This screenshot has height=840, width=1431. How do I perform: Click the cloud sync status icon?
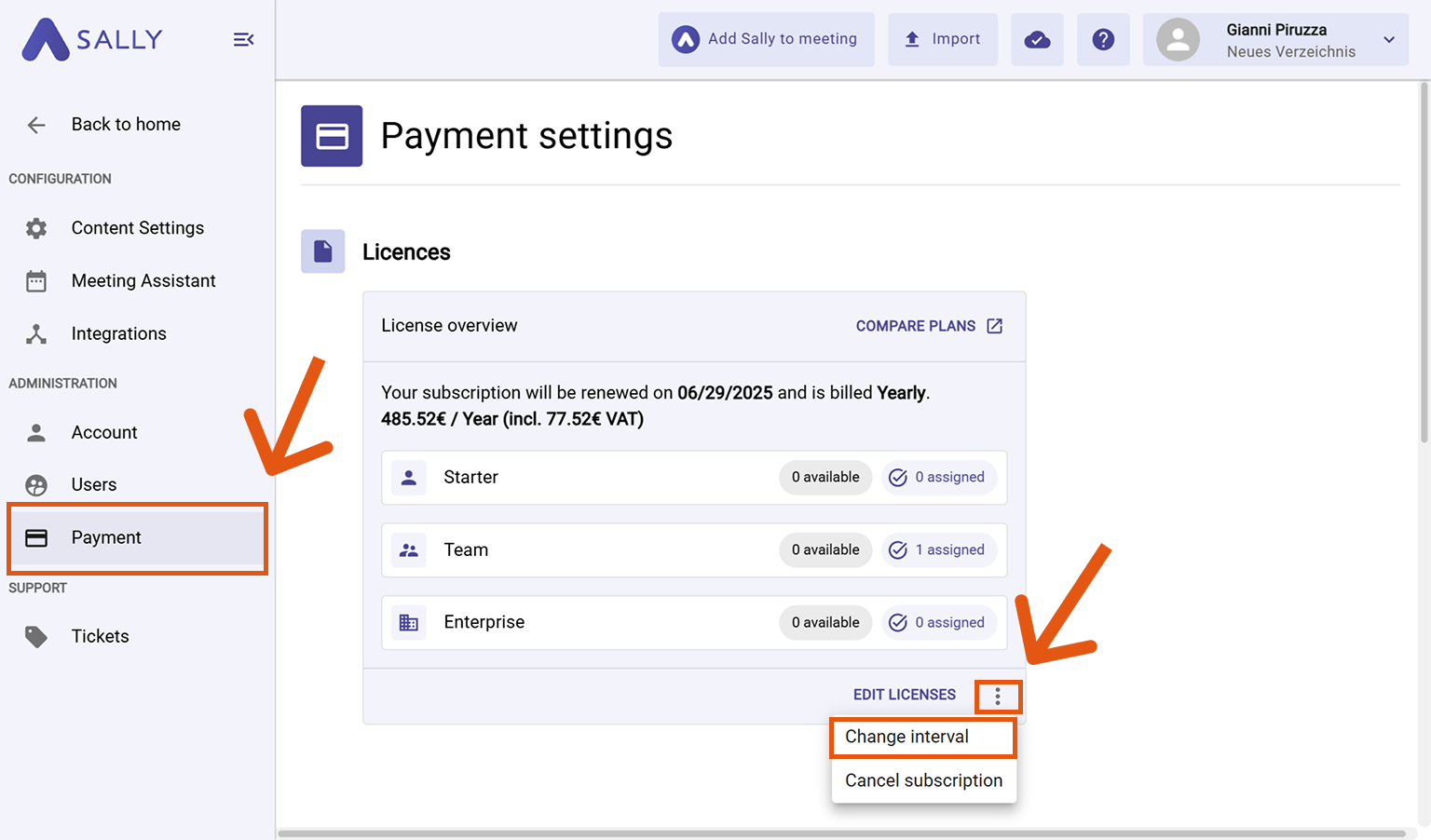1037,39
